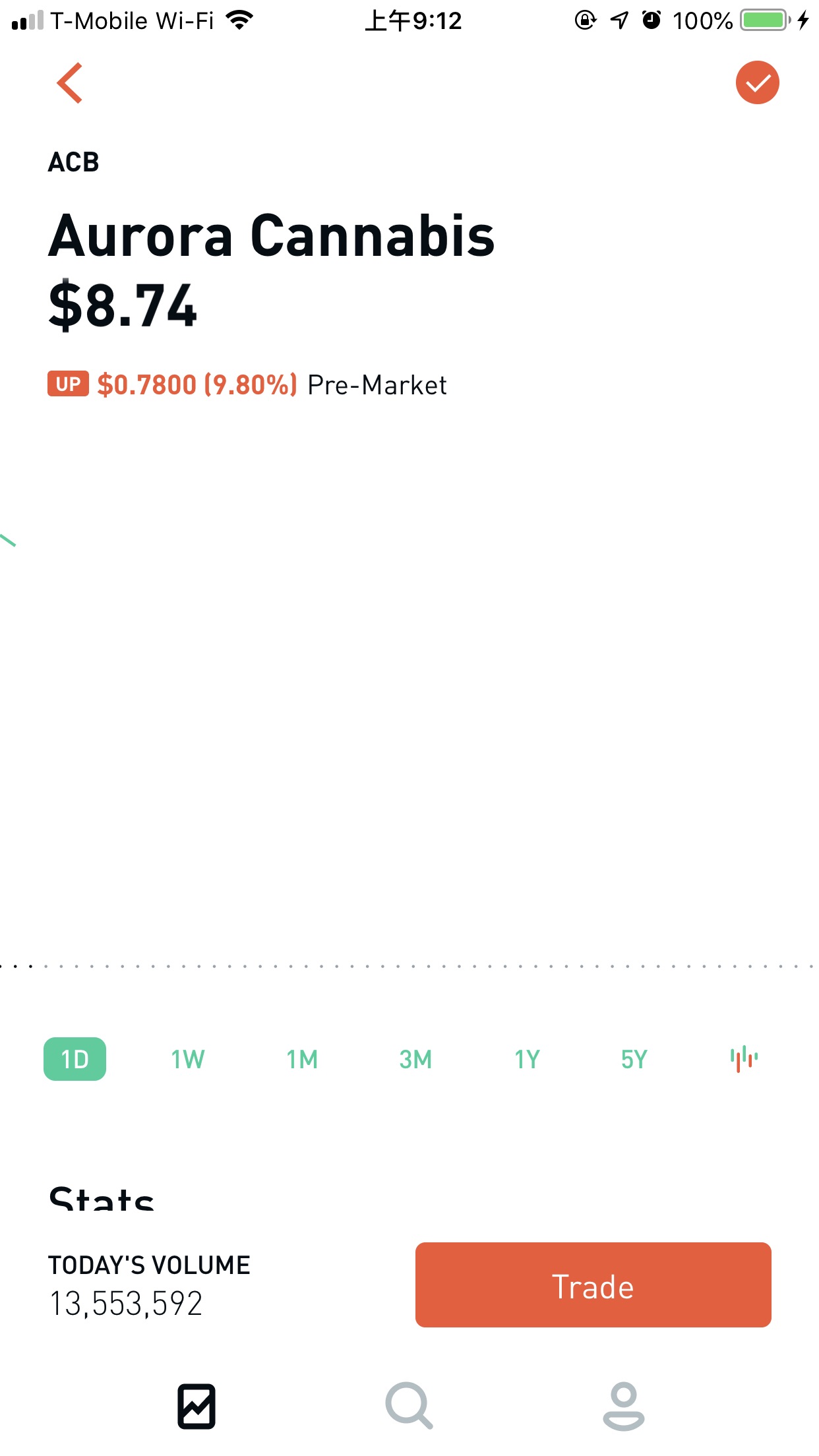Open the account profile icon
The height and width of the screenshot is (1456, 819).
click(623, 1406)
